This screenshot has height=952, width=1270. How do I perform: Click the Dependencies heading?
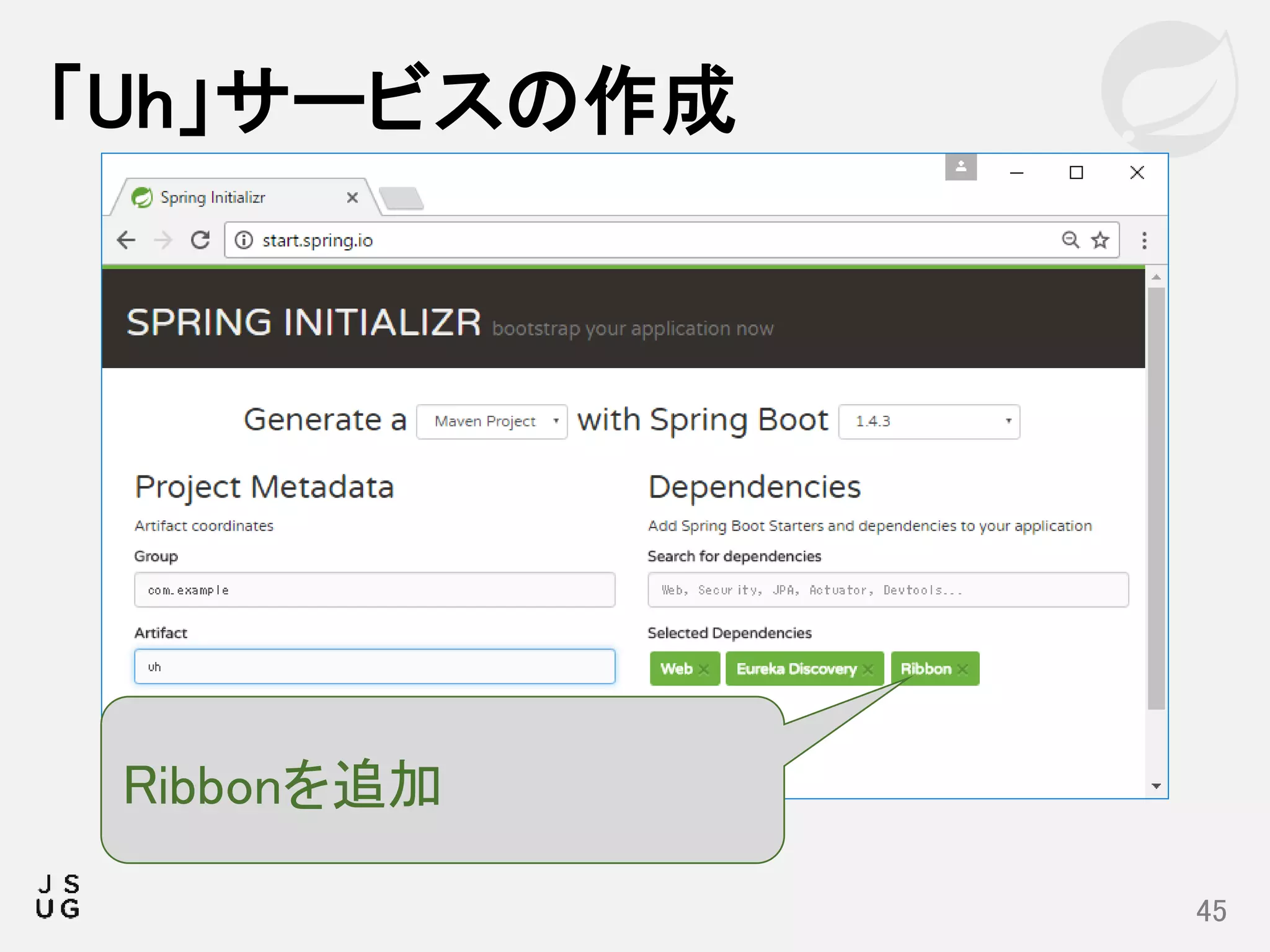(x=754, y=487)
